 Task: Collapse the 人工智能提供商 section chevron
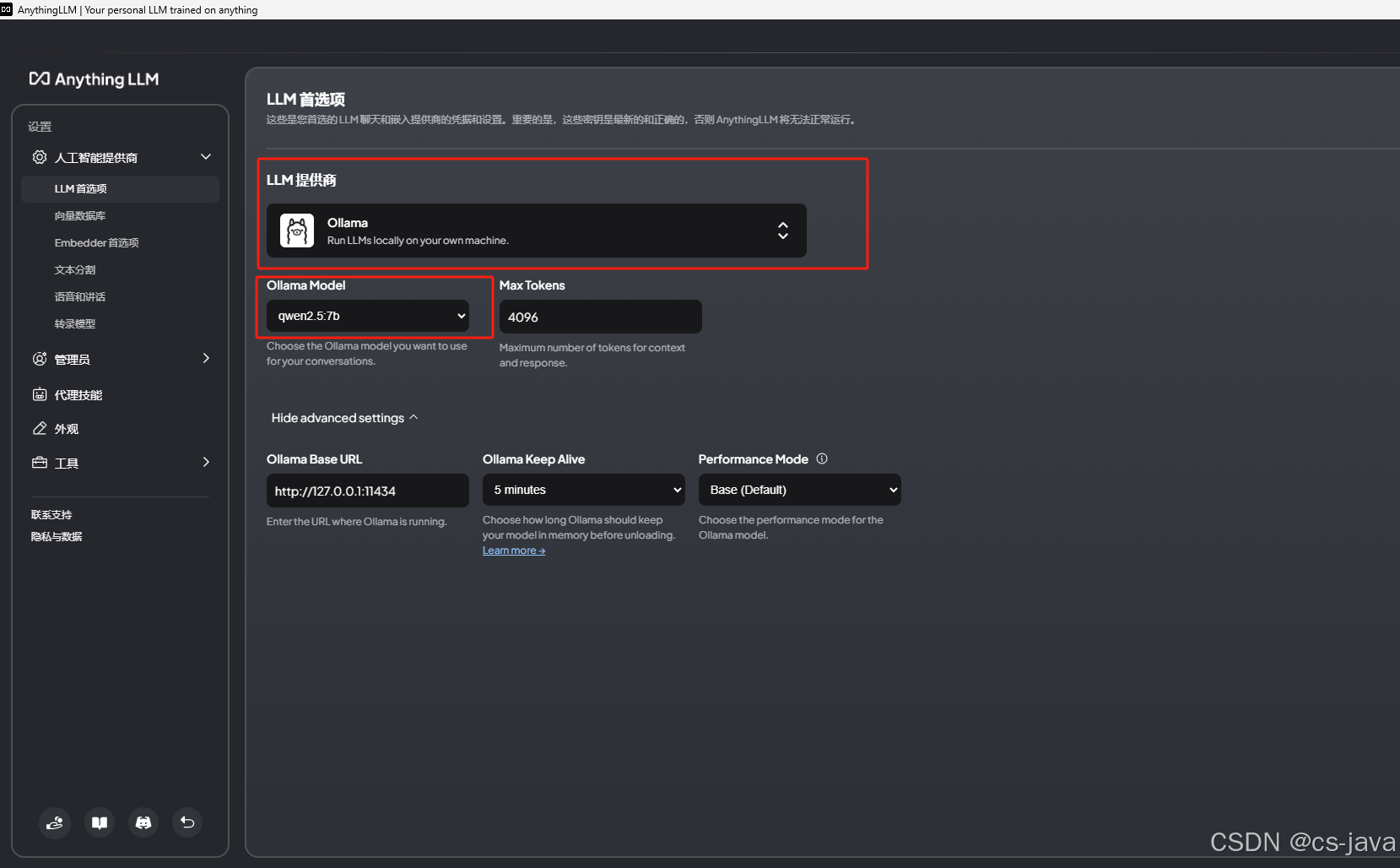(x=206, y=157)
